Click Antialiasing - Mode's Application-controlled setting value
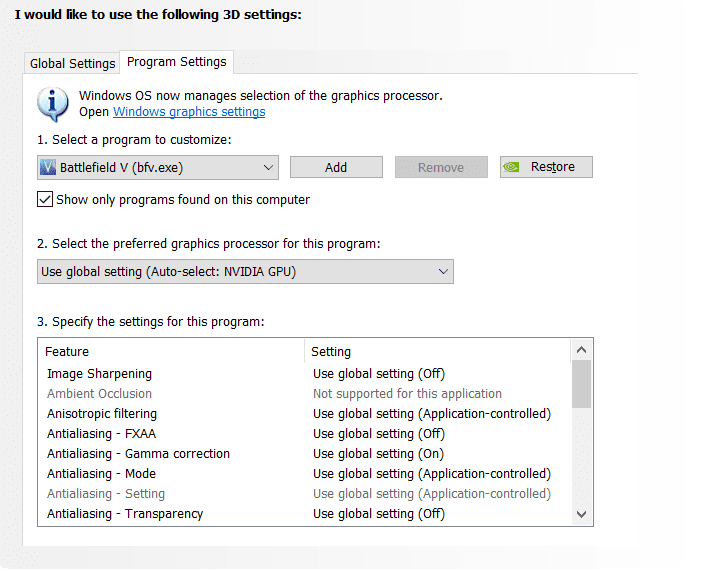Screen dimensions: 702x571 tap(432, 473)
